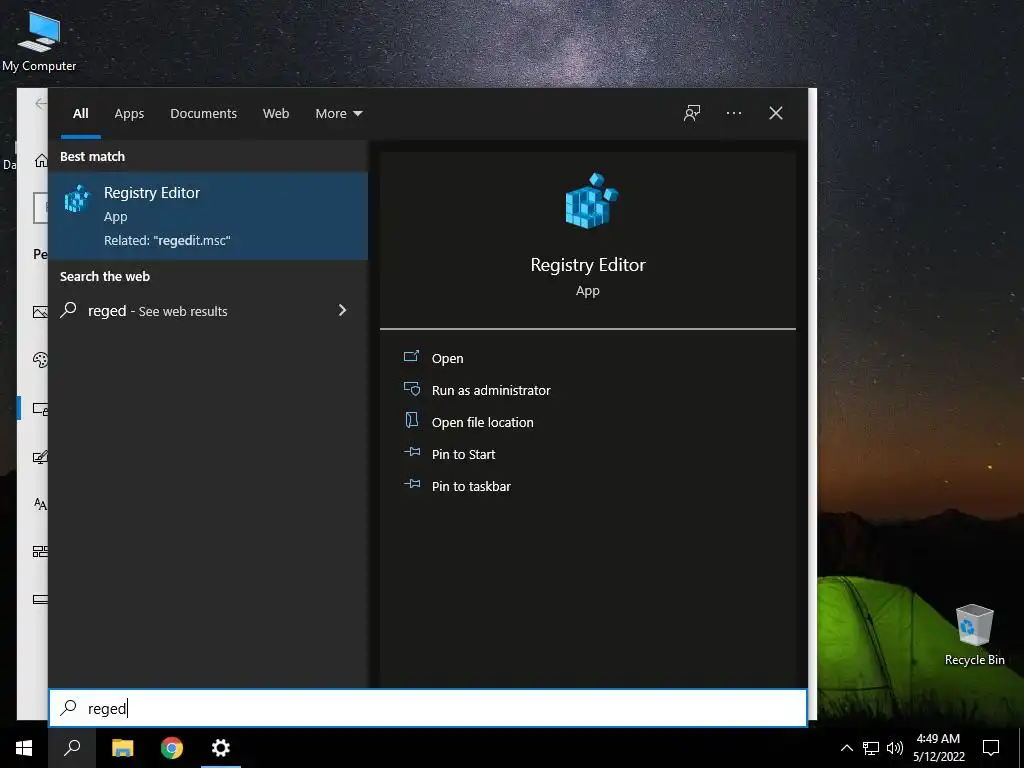1024x768 pixels.
Task: Click the search box containing reged
Action: pyautogui.click(x=428, y=708)
